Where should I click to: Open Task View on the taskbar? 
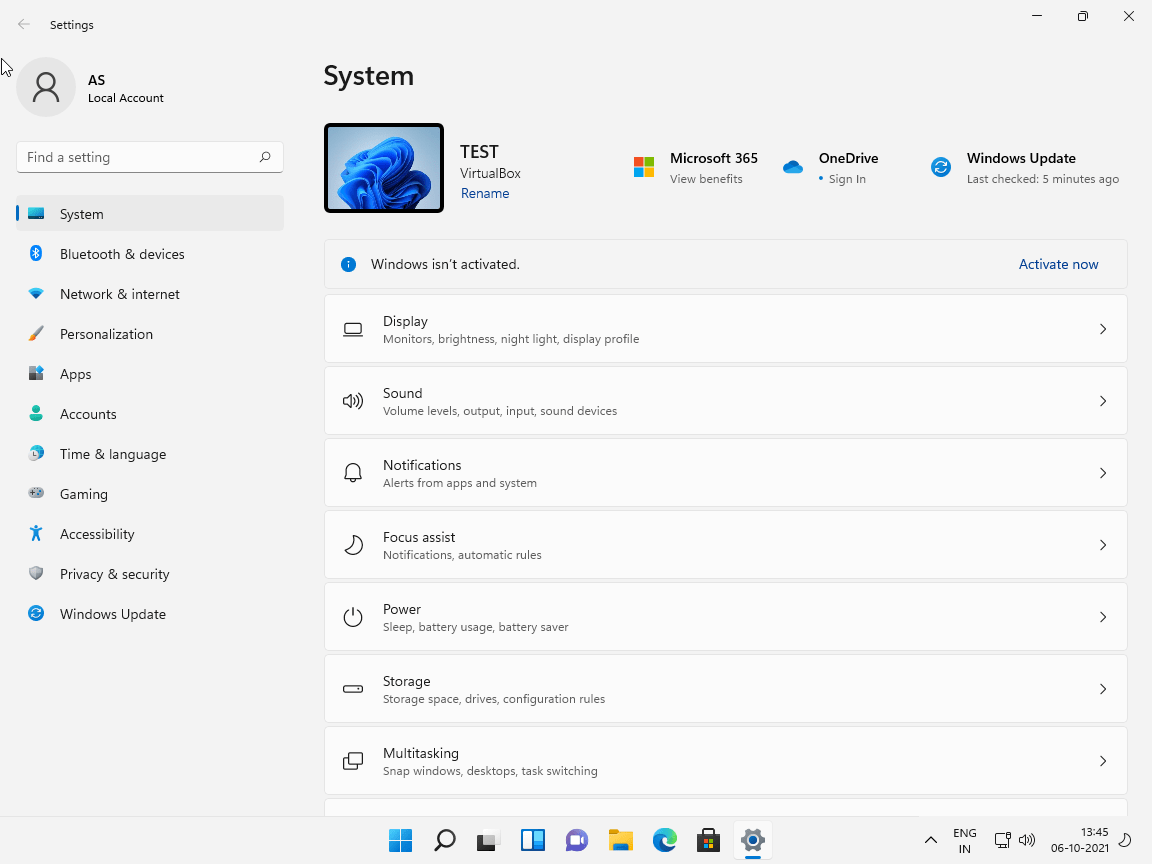(x=489, y=840)
